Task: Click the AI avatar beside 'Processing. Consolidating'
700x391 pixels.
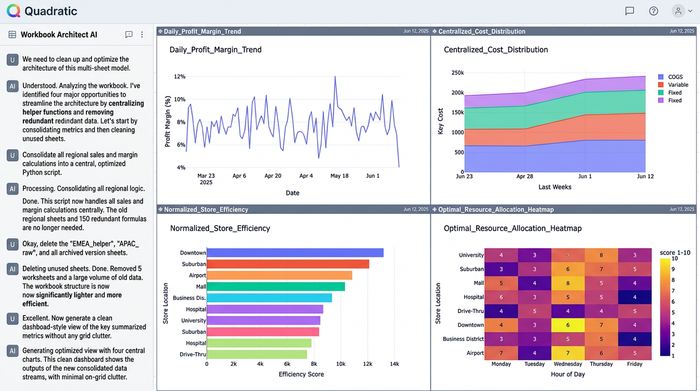Action: coord(12,189)
